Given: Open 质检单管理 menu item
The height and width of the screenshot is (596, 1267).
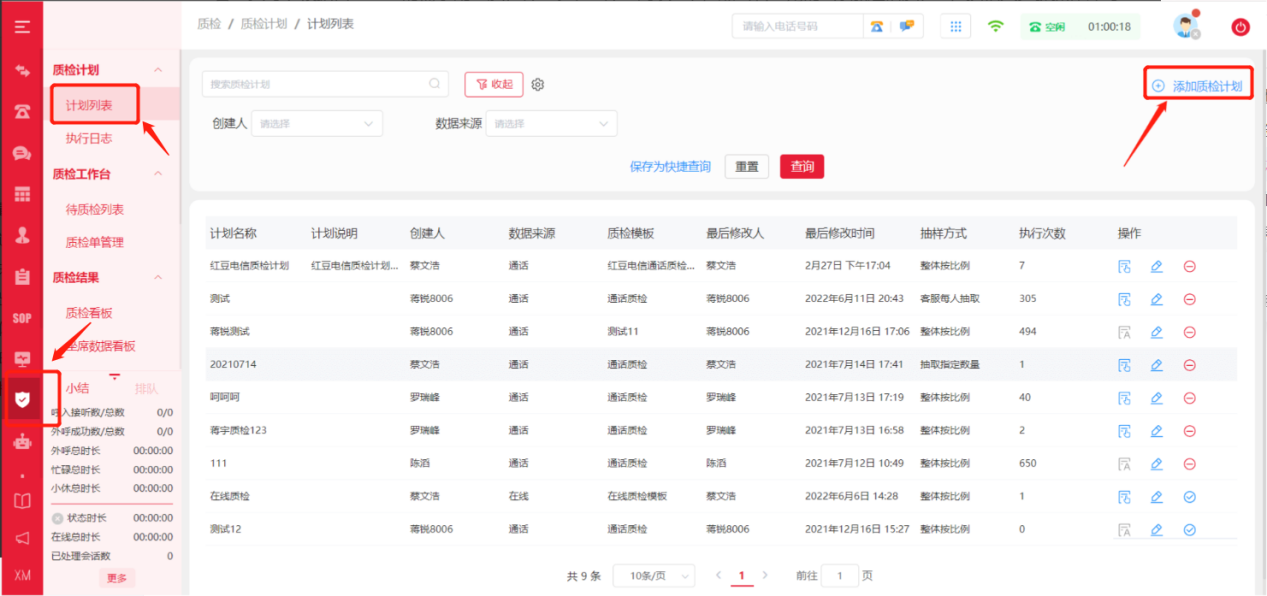Looking at the screenshot, I should [x=95, y=243].
